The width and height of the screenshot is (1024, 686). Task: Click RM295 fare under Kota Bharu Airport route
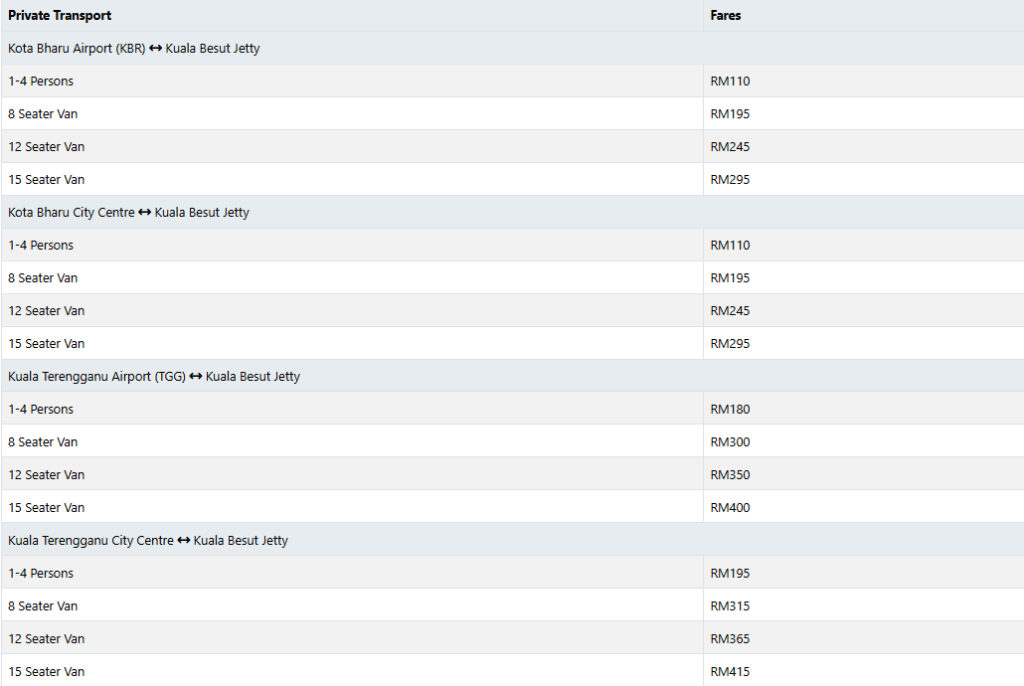(x=730, y=180)
